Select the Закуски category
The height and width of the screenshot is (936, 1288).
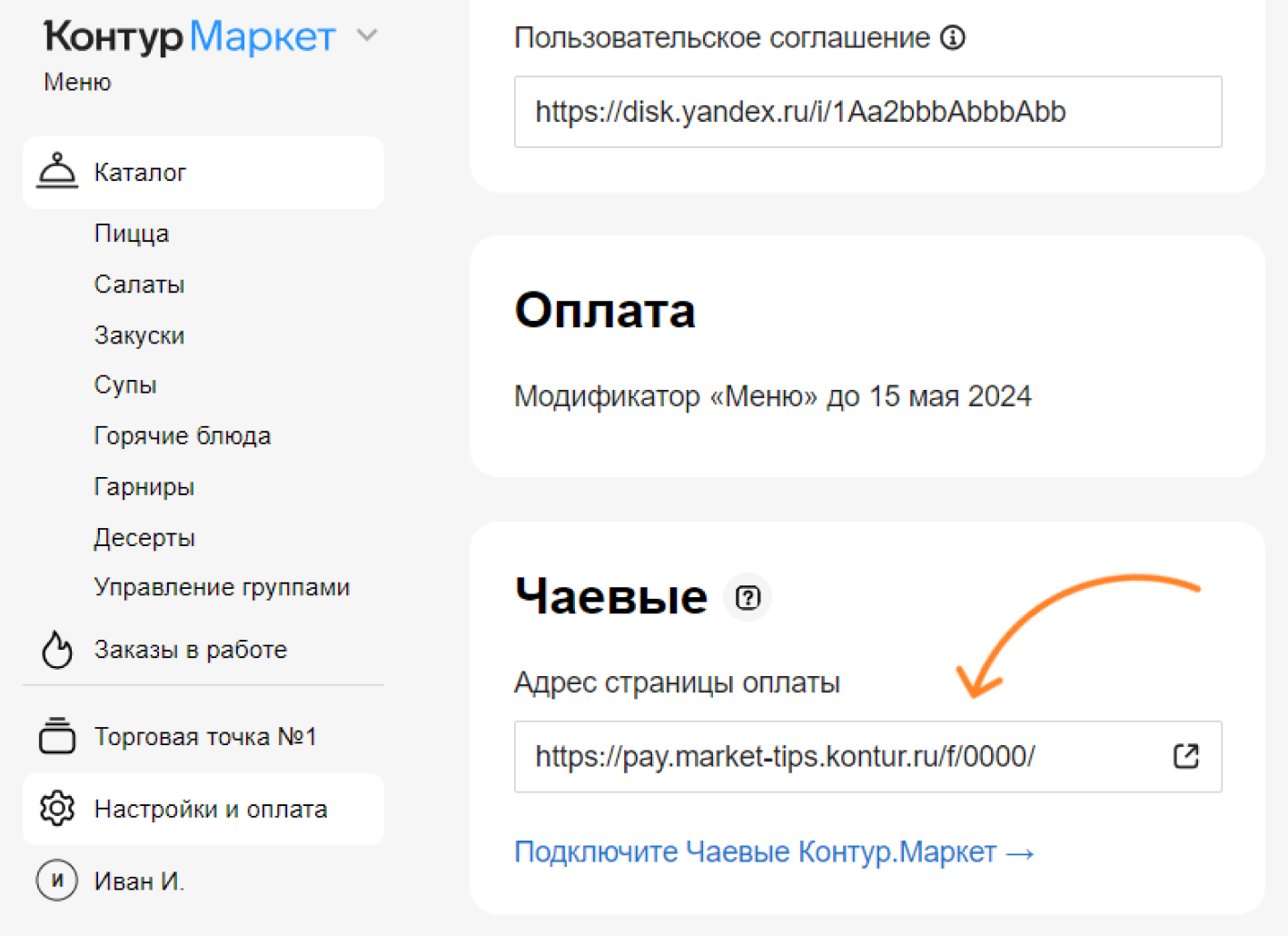(x=139, y=335)
